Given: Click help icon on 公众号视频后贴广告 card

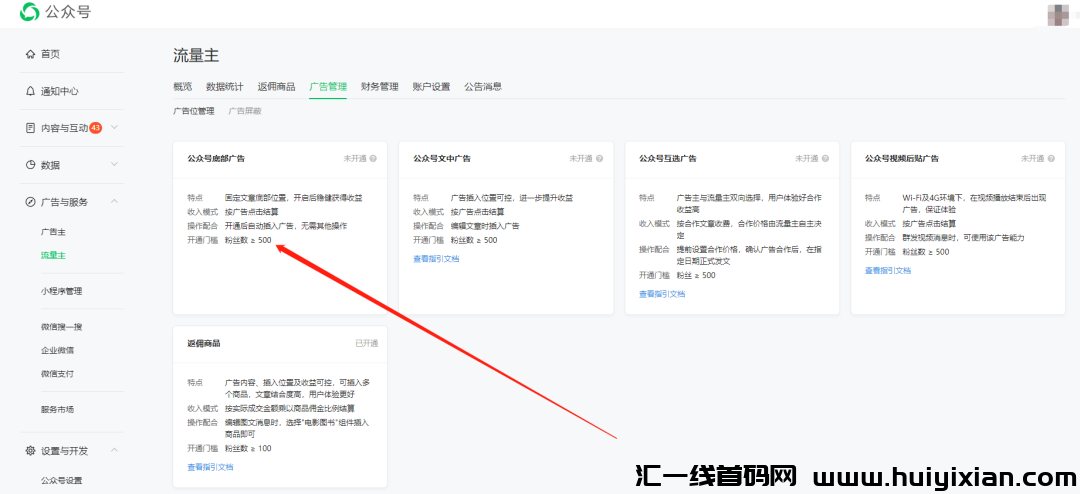Looking at the screenshot, I should [x=1050, y=158].
